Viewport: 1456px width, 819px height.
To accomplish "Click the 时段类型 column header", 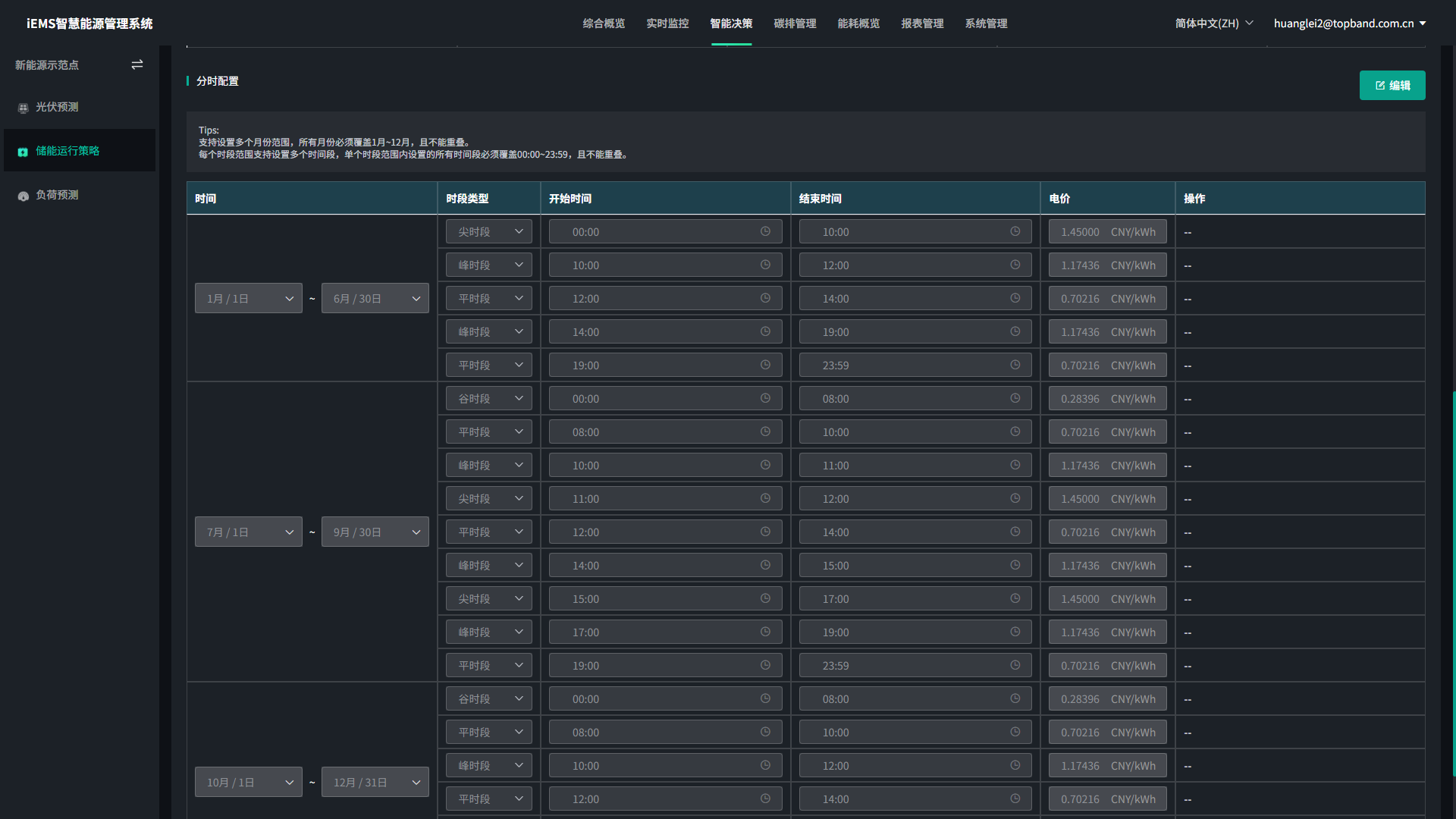I will pyautogui.click(x=489, y=199).
